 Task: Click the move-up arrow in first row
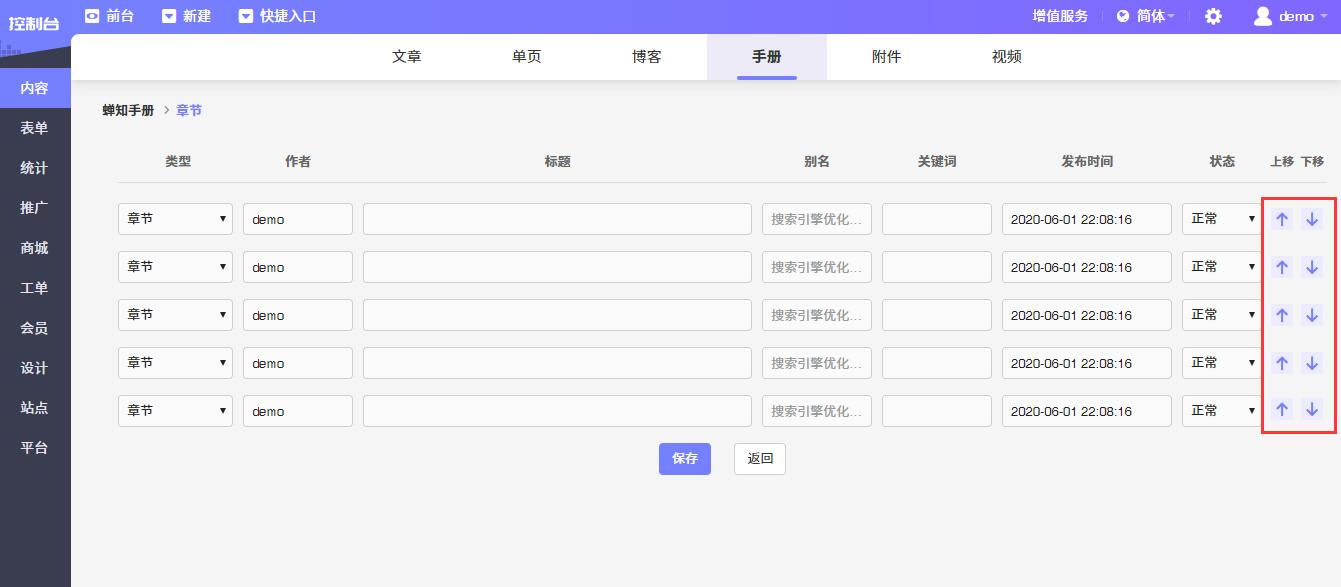click(1282, 219)
